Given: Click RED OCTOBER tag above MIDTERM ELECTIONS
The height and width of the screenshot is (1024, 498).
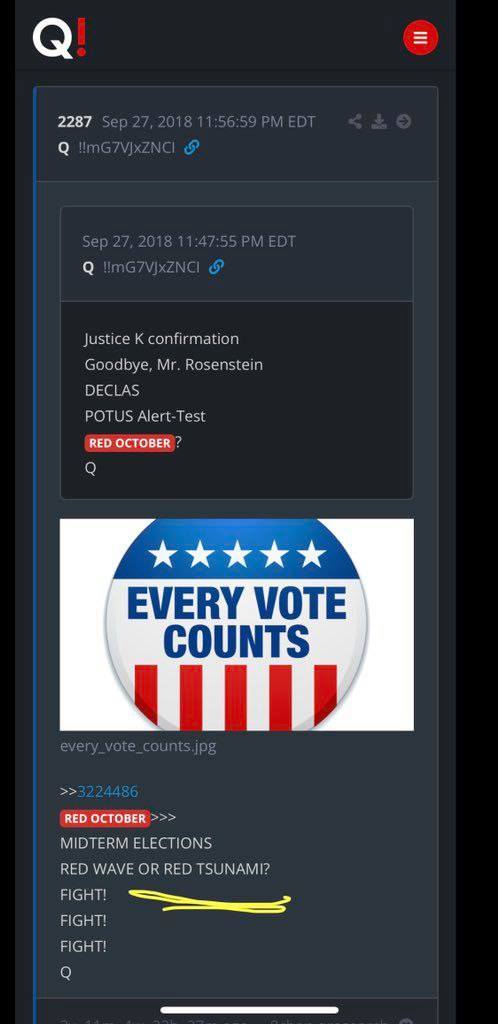Looking at the screenshot, I should pyautogui.click(x=105, y=818).
